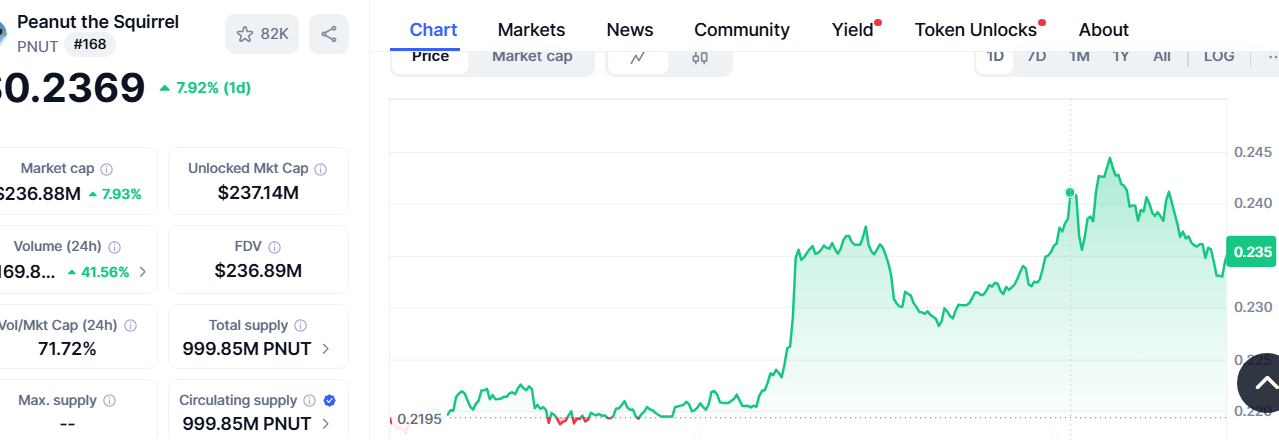Click Max. supply info icon
1279x440 pixels.
pyautogui.click(x=109, y=400)
